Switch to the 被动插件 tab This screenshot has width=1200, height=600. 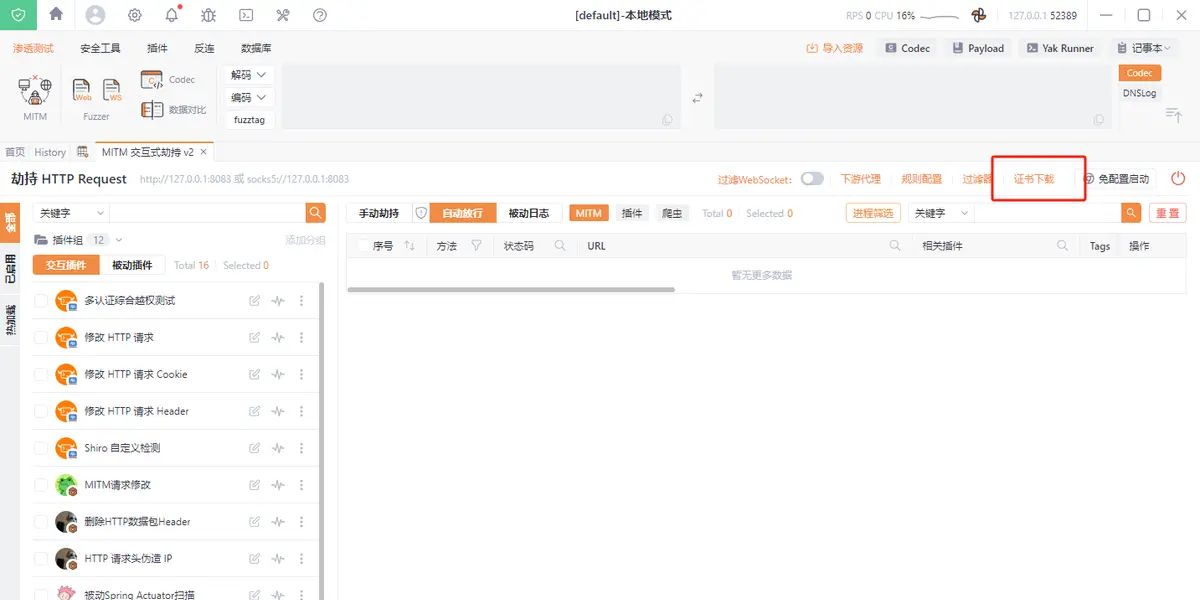130,264
